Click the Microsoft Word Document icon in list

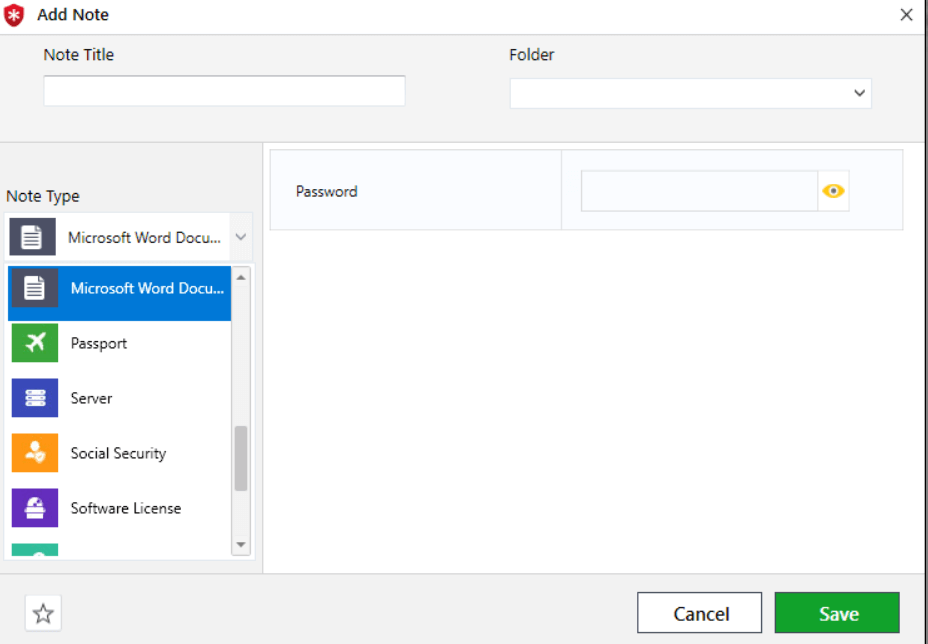tap(34, 288)
